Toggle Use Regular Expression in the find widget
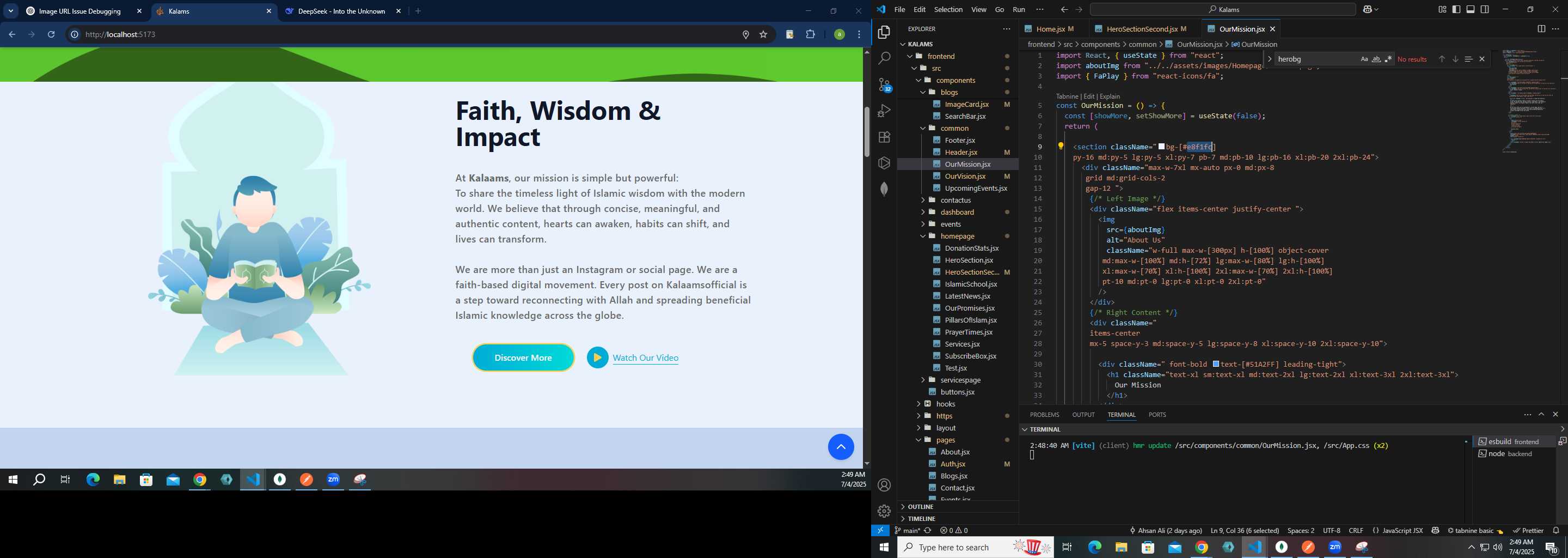This screenshot has height=558, width=1568. pos(1388,59)
